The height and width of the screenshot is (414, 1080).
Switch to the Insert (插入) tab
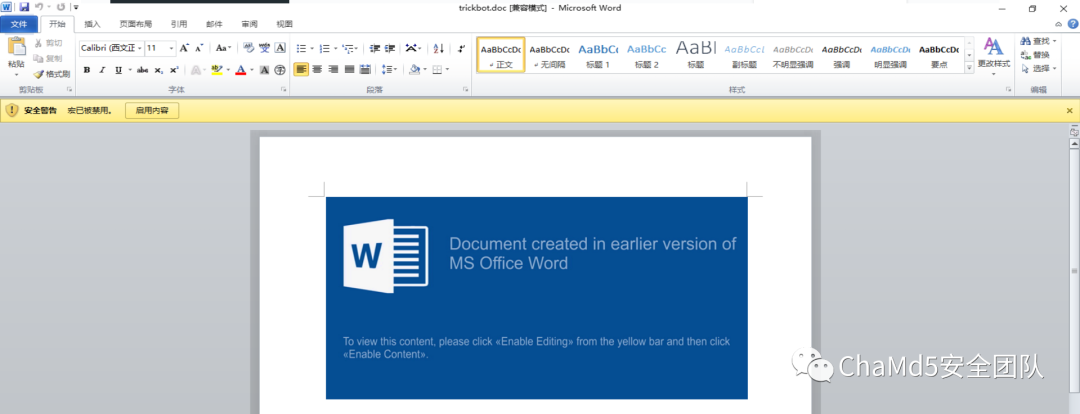(x=92, y=24)
